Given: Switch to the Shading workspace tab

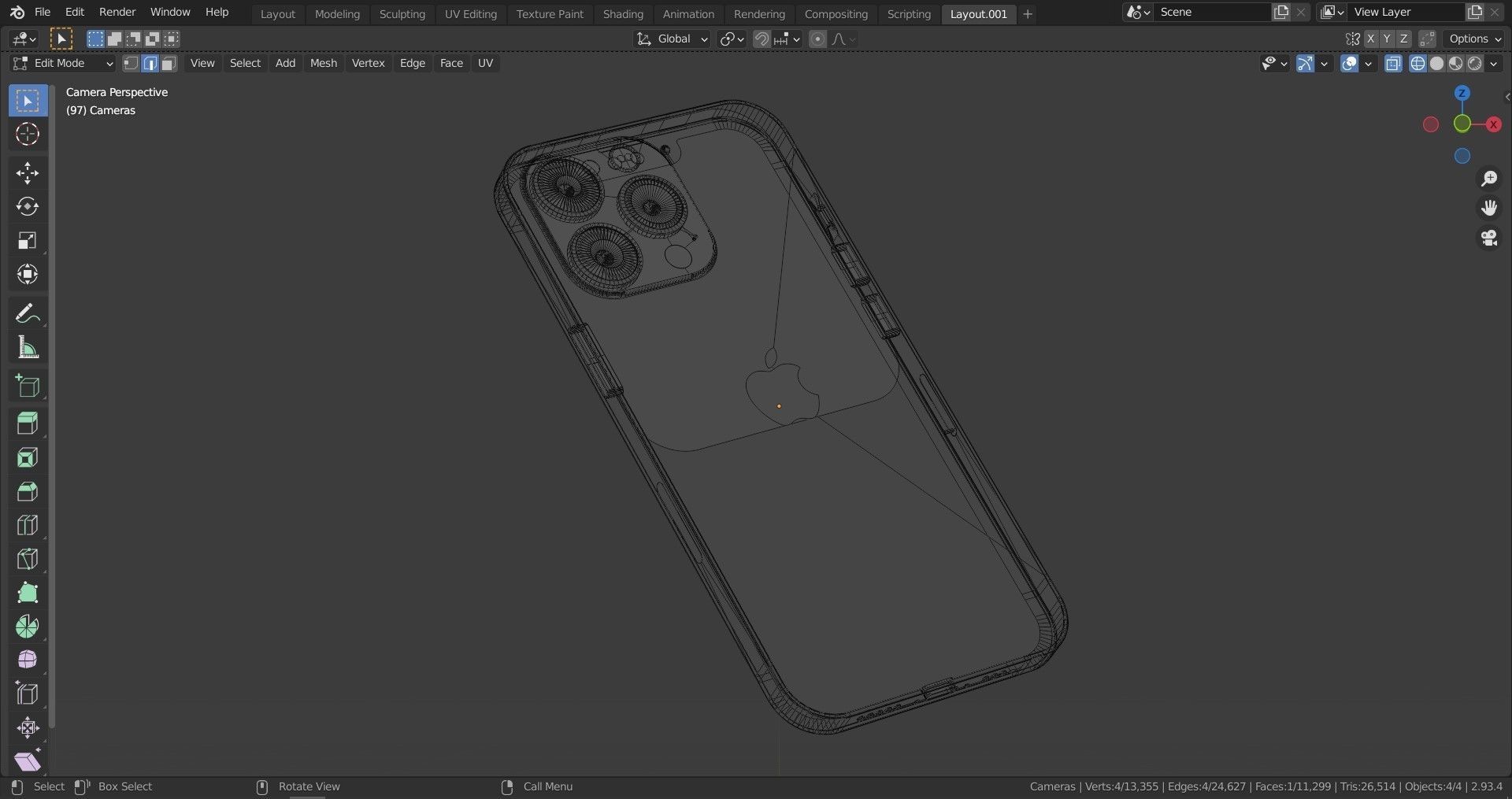Looking at the screenshot, I should [x=623, y=14].
